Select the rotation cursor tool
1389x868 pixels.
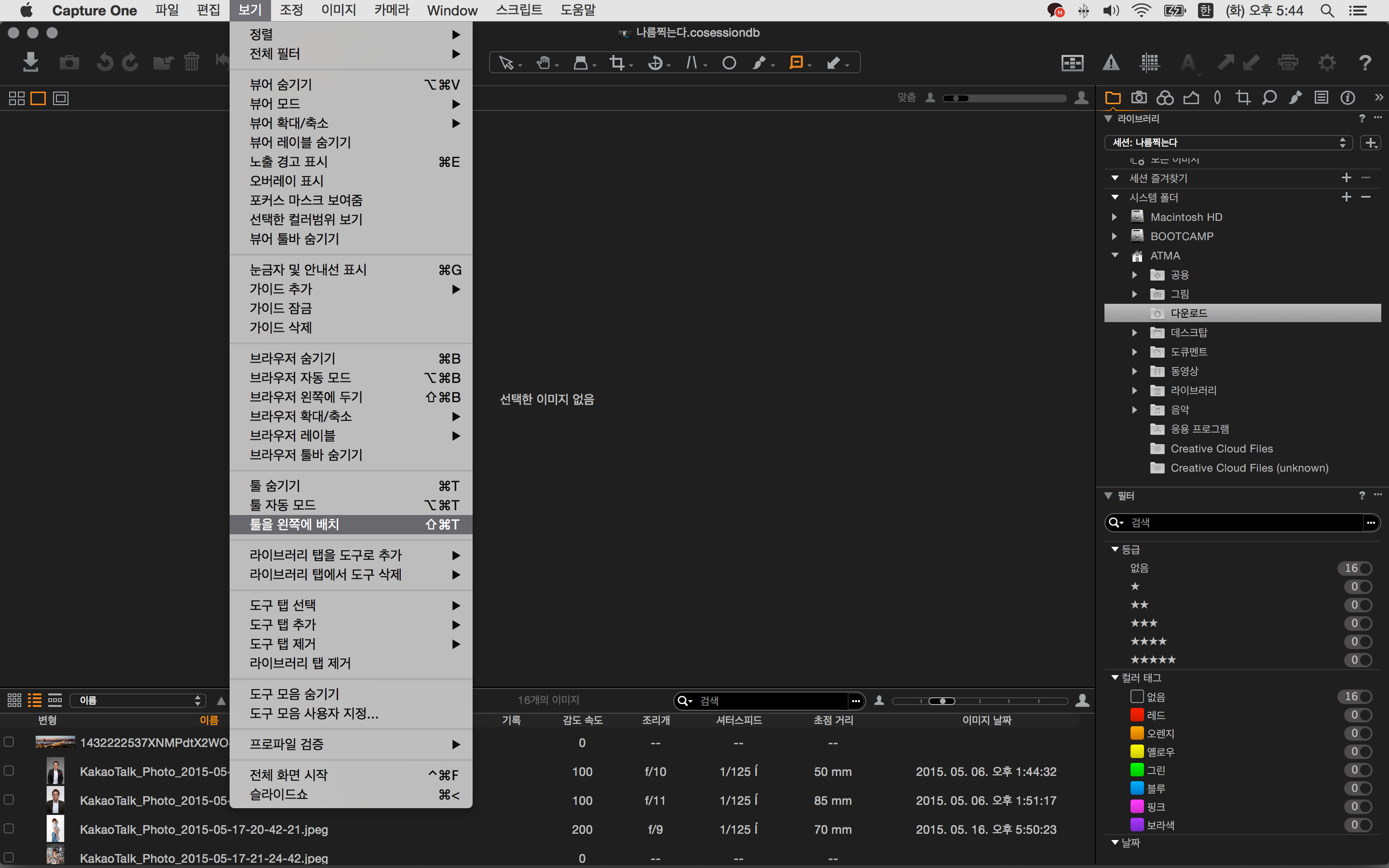(x=655, y=63)
